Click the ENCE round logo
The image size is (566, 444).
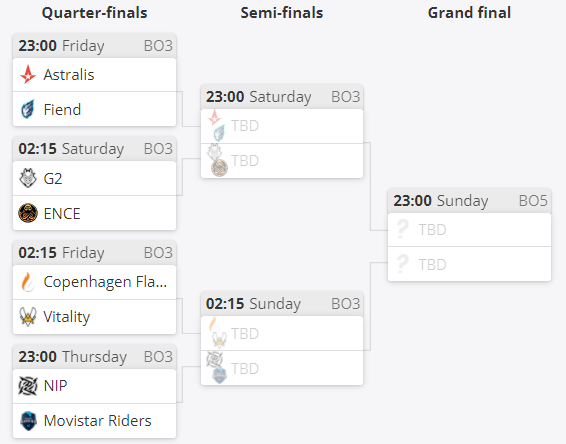click(28, 213)
